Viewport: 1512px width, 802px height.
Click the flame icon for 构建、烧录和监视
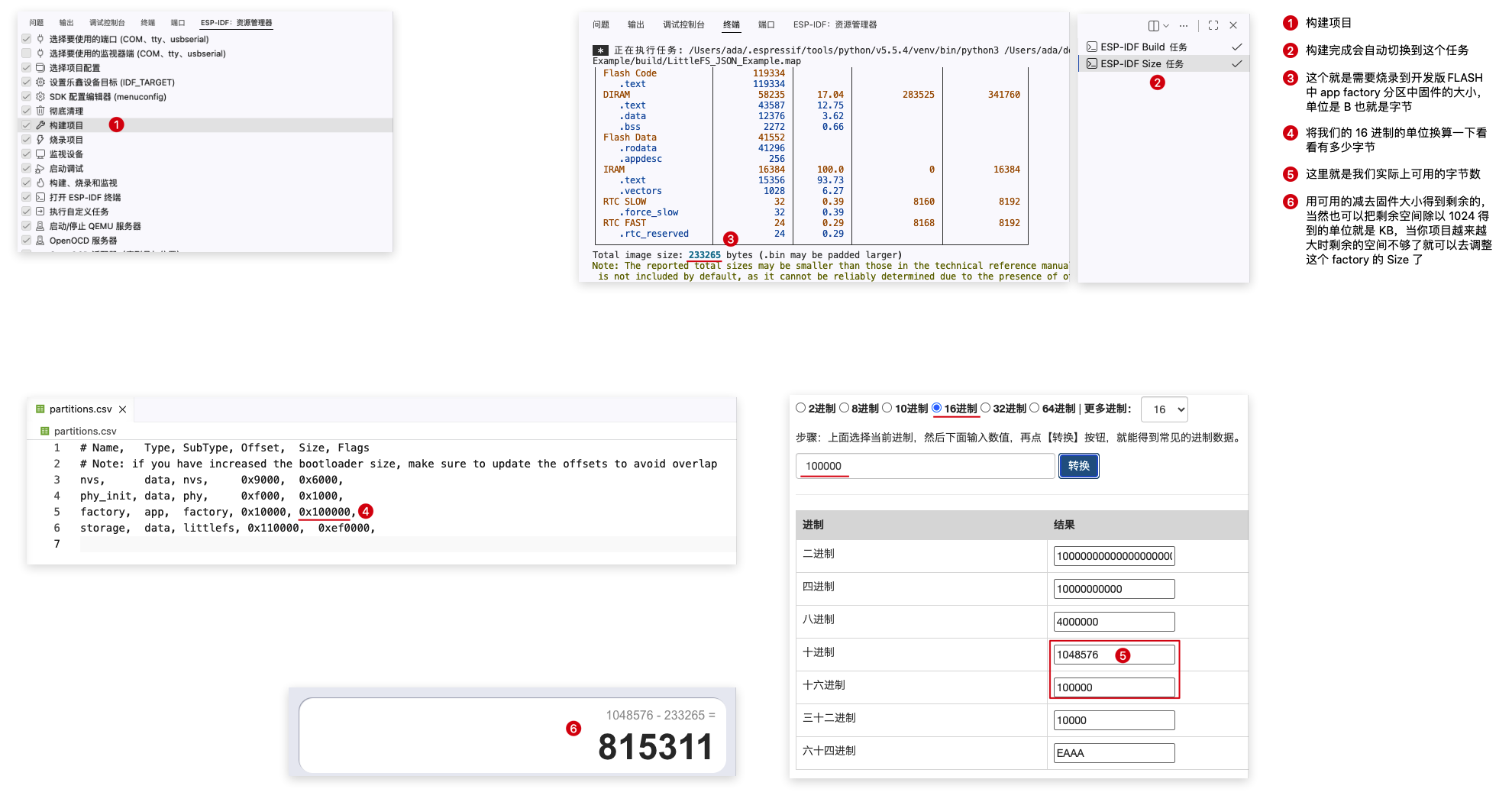pyautogui.click(x=40, y=183)
